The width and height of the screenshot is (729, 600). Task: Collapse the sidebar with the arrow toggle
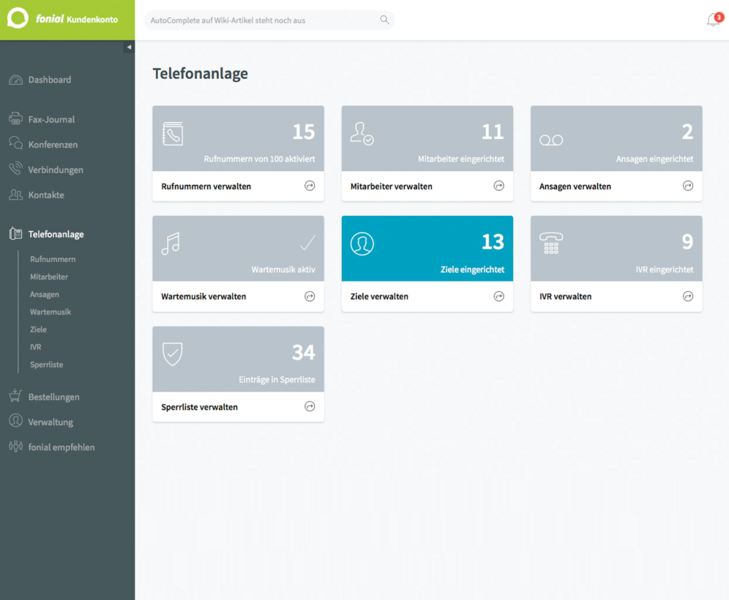click(129, 47)
